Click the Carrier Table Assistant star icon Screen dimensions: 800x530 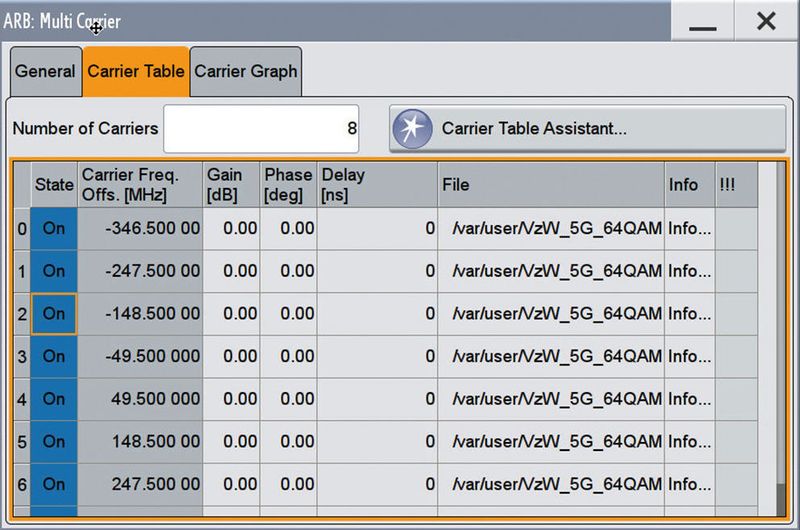(412, 128)
